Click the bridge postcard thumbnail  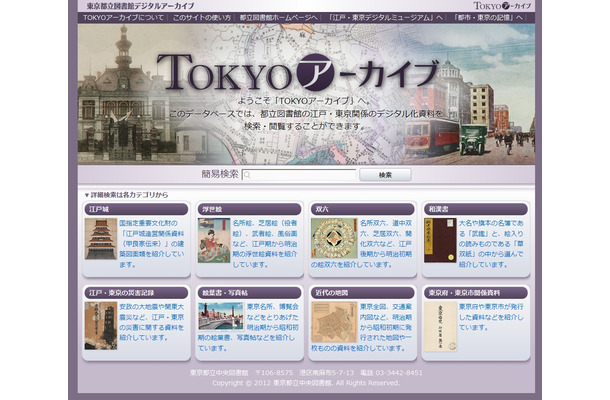(221, 316)
